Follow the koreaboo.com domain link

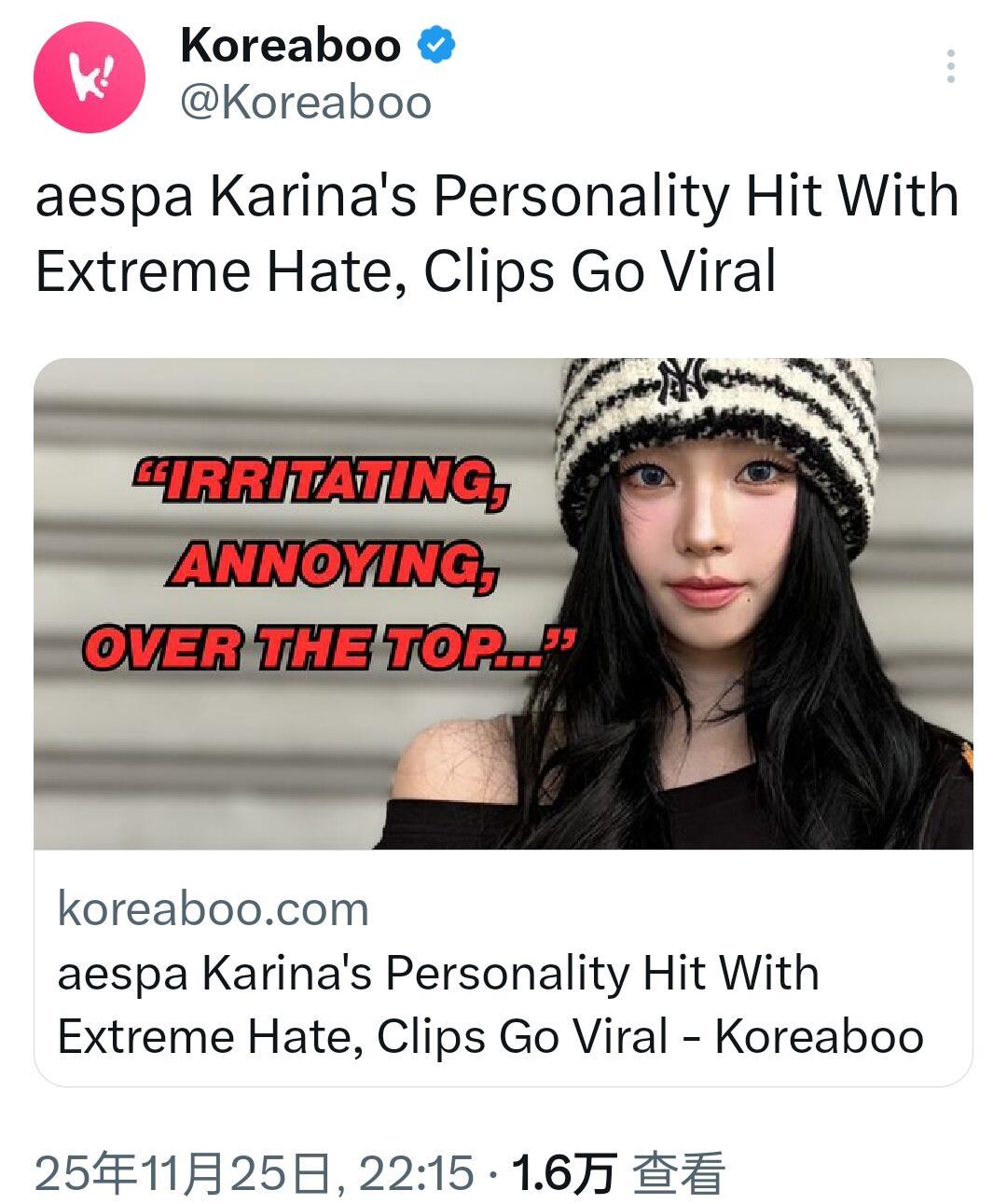coord(214,908)
